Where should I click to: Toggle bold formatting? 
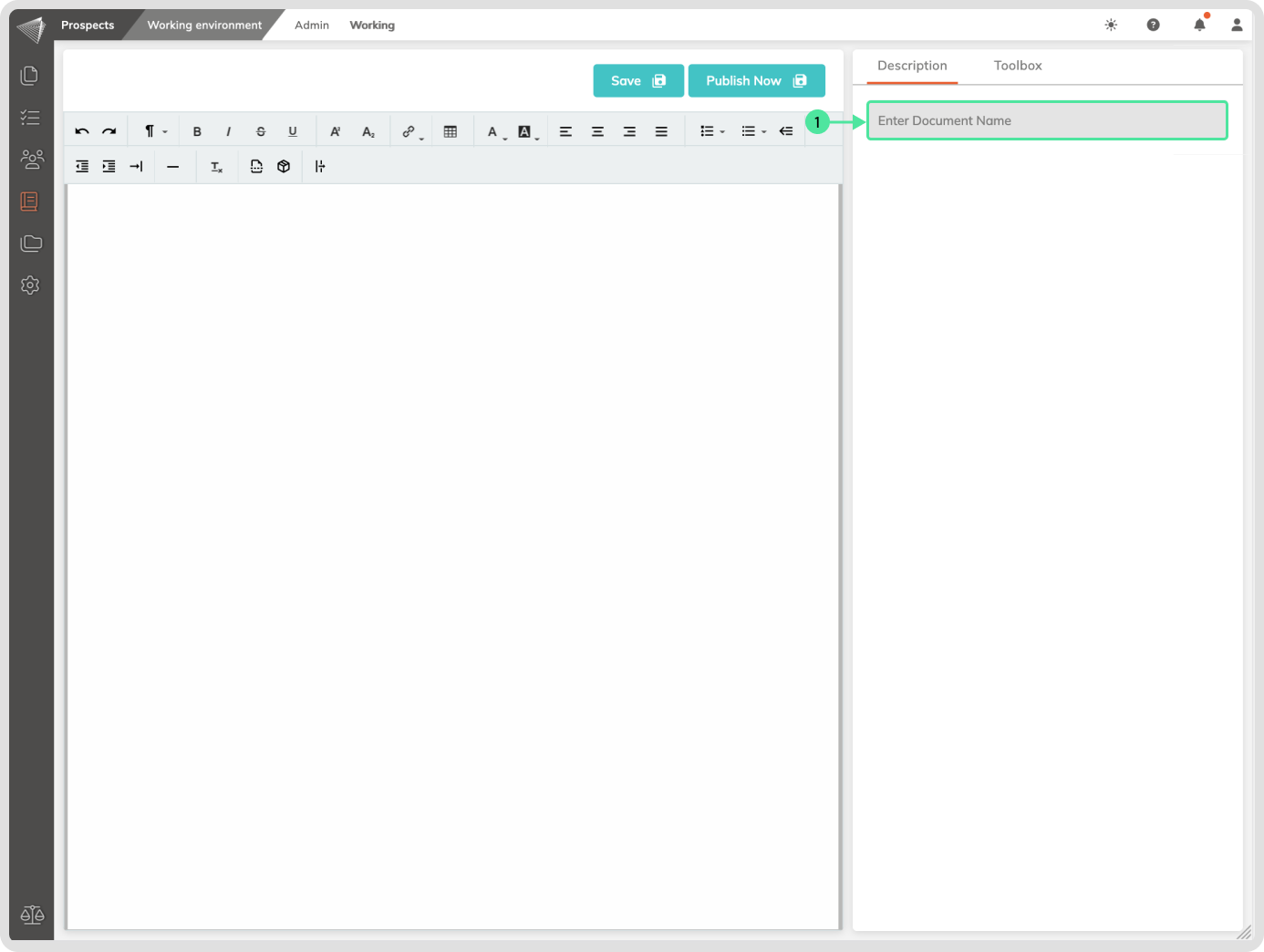197,131
